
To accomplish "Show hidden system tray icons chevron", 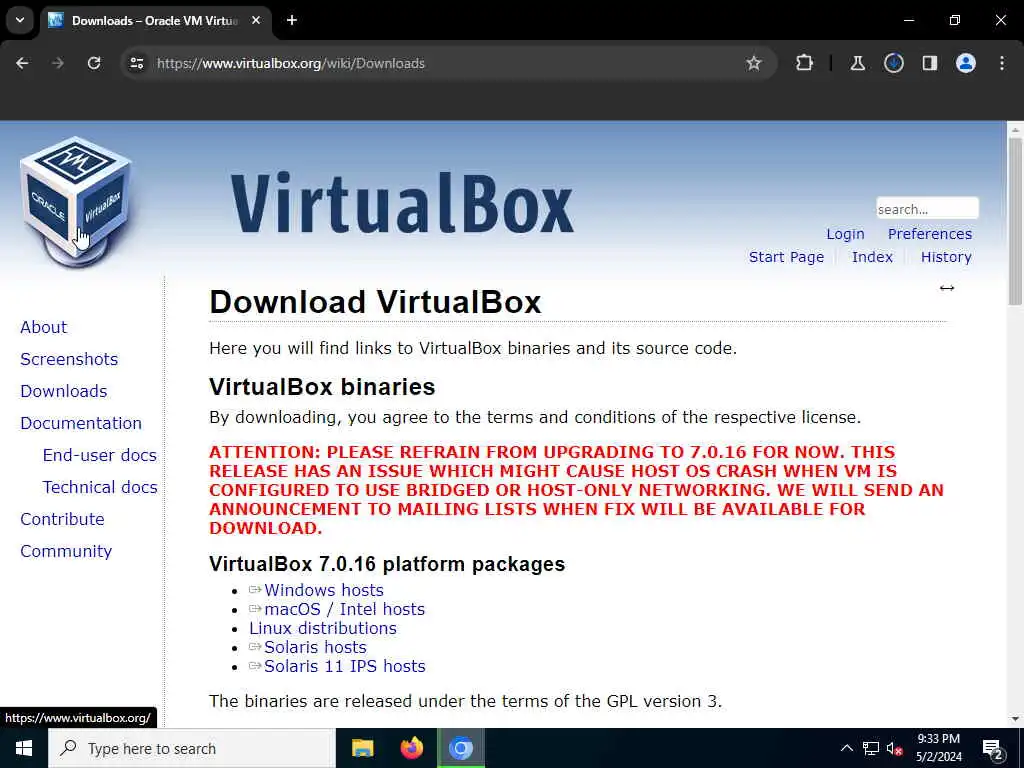I will (846, 748).
